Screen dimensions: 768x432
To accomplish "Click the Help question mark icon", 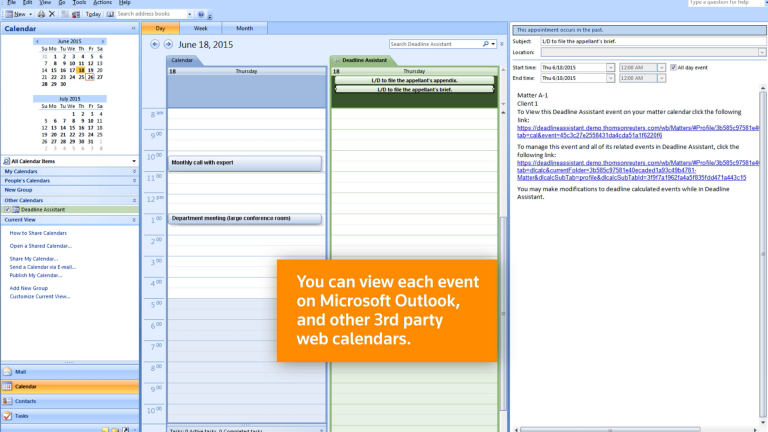I will (200, 14).
